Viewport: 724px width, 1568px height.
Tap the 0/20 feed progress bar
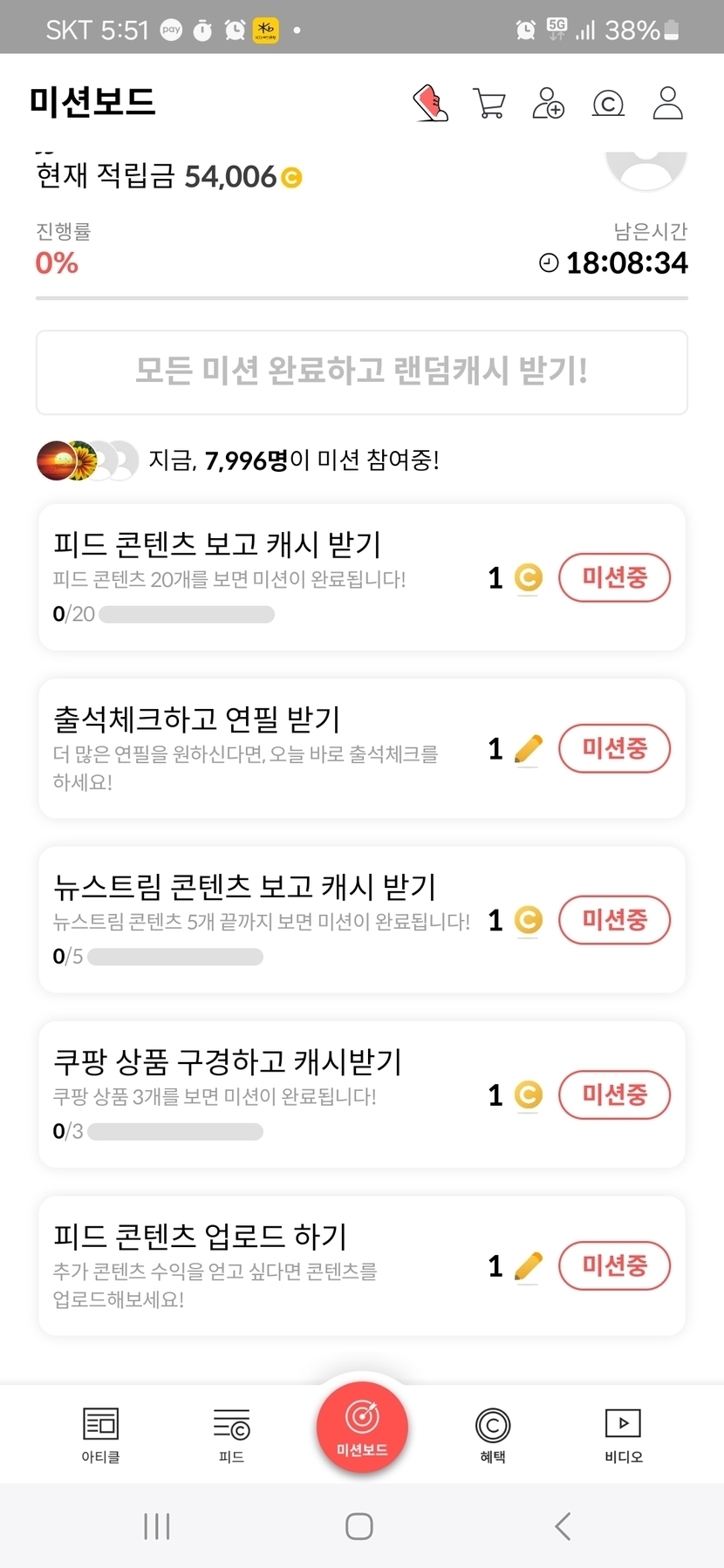pos(187,615)
